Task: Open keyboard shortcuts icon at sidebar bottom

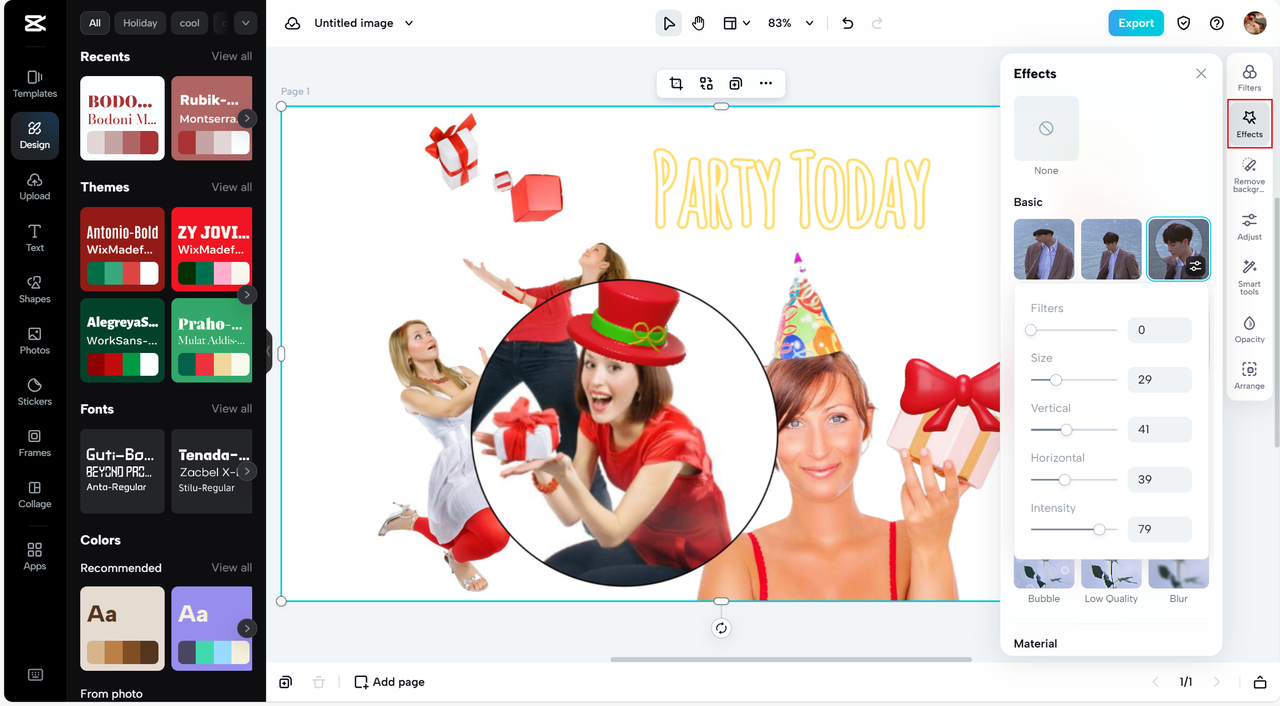Action: pyautogui.click(x=35, y=675)
